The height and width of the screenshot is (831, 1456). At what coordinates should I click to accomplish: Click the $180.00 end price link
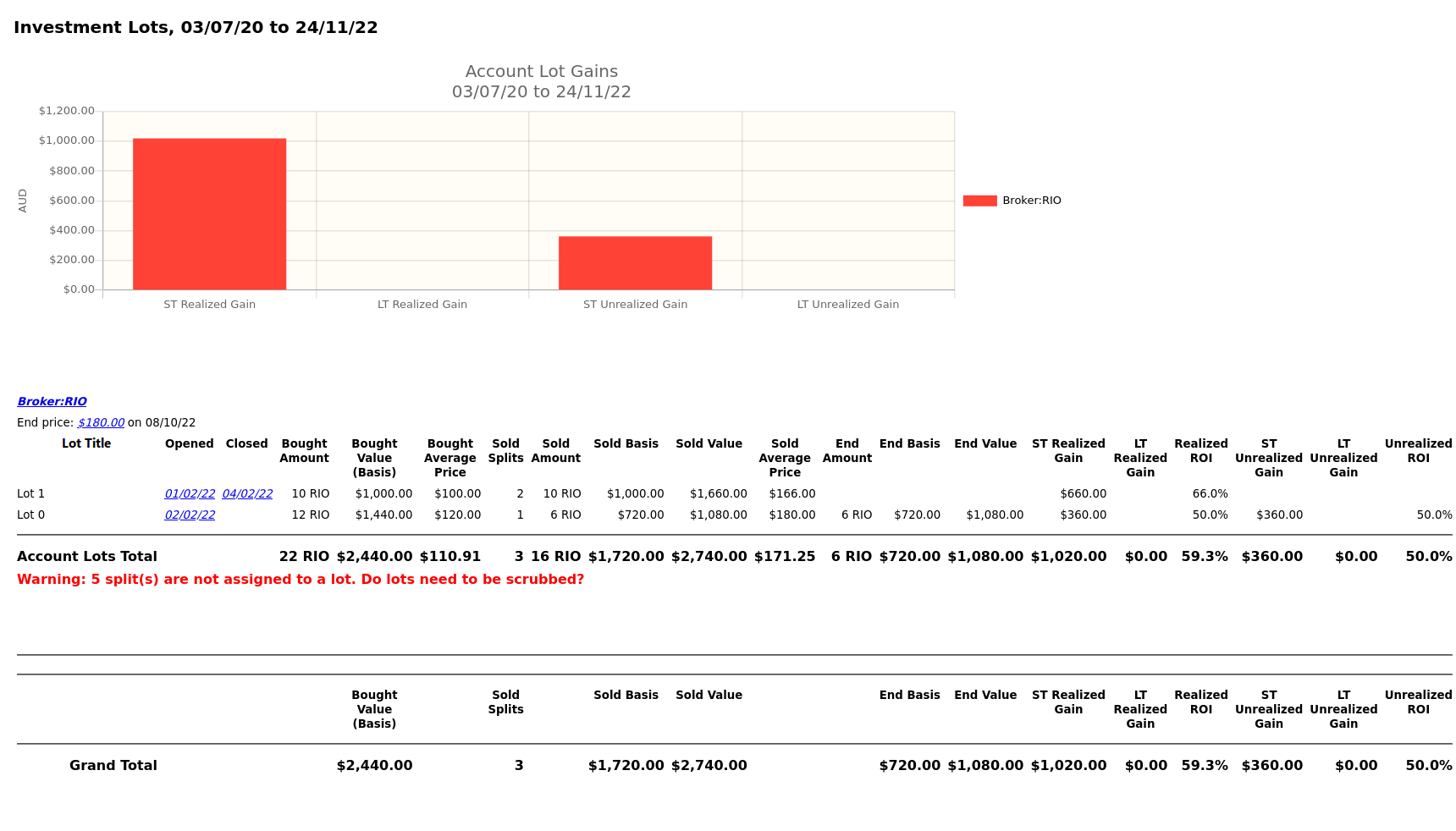pos(101,423)
